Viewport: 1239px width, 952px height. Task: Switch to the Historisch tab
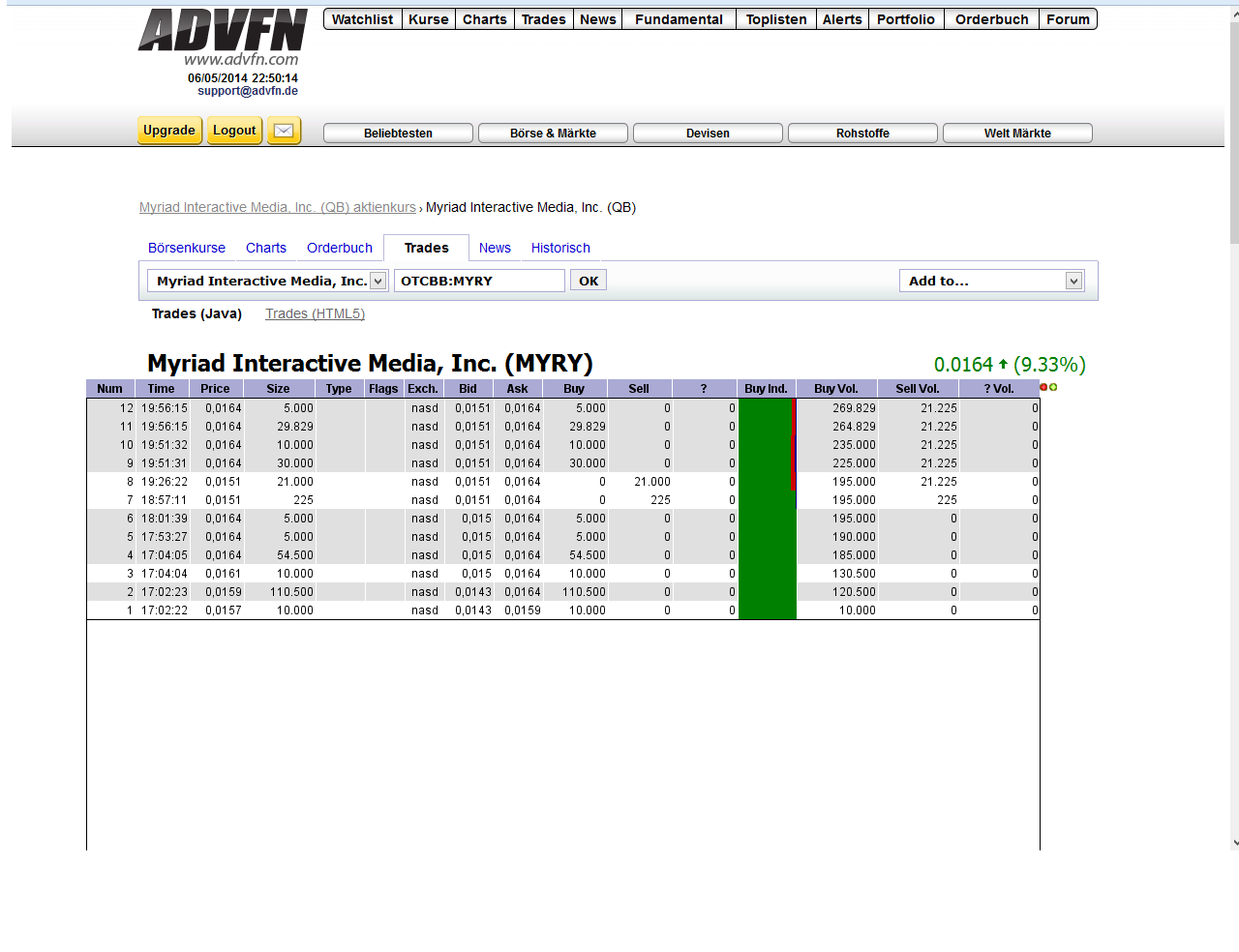560,248
